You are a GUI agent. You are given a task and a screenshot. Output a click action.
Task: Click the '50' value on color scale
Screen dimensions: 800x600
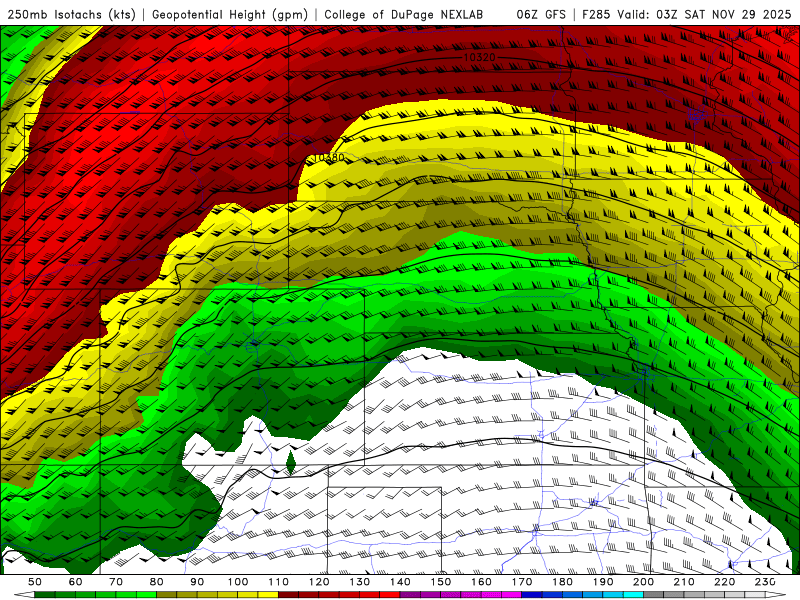[35, 582]
